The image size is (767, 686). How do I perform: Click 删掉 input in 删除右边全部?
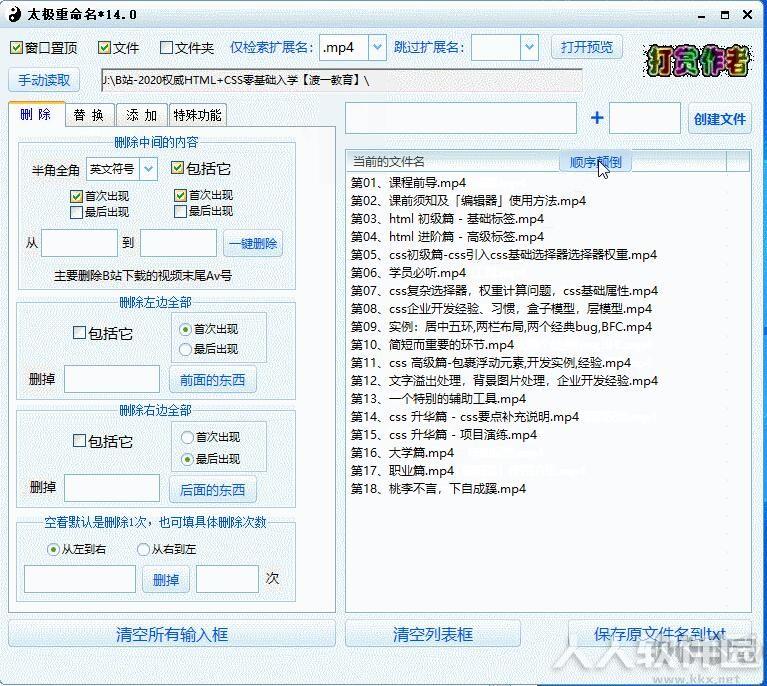[x=112, y=488]
